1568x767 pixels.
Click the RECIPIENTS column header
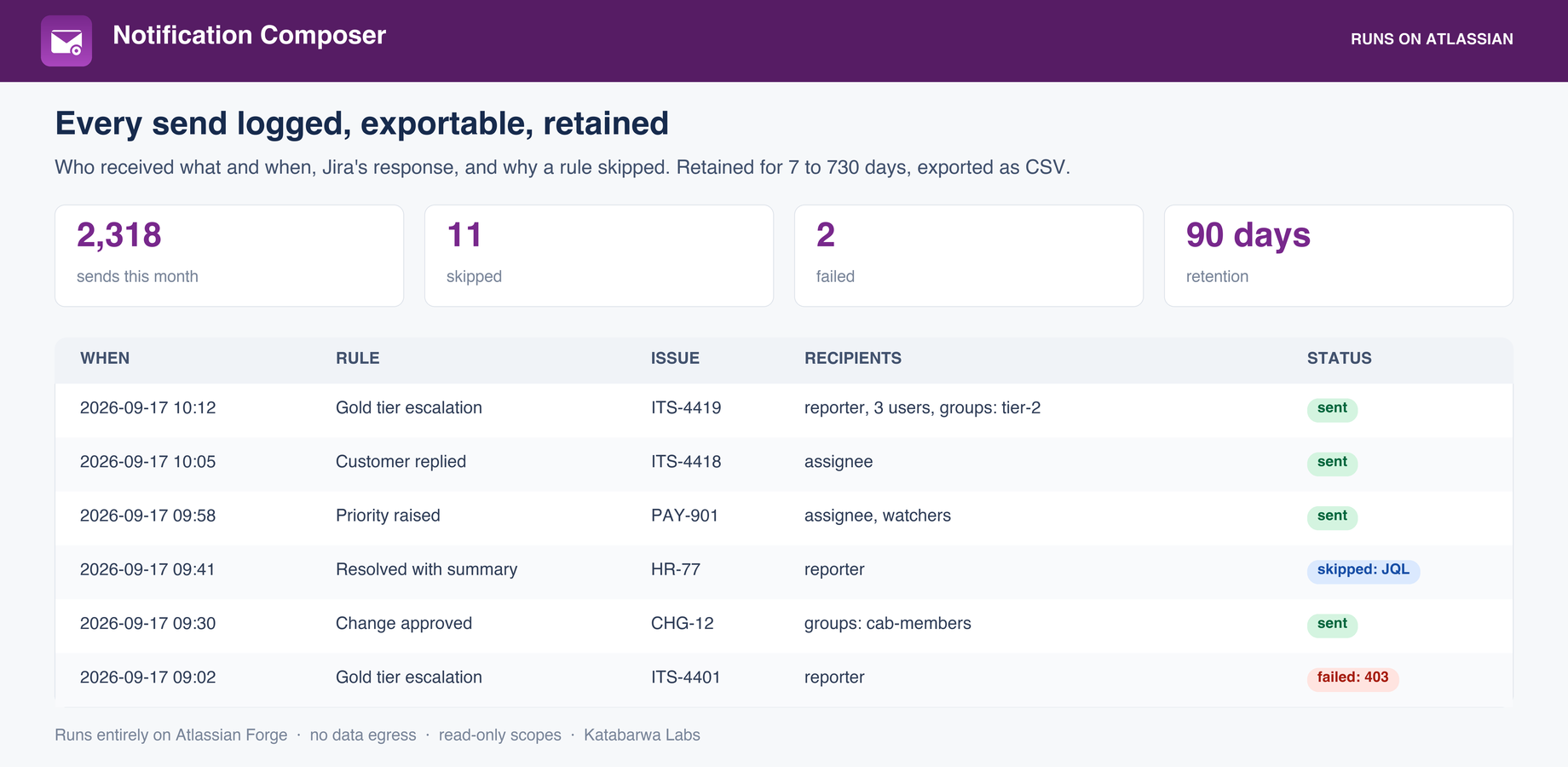tap(853, 359)
